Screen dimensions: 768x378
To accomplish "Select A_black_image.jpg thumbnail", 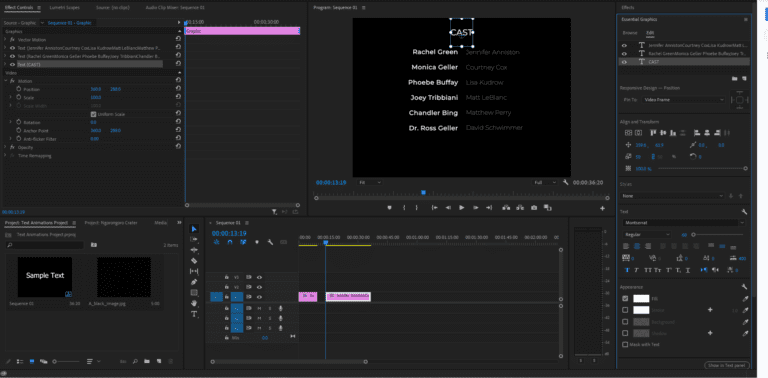I will click(x=123, y=277).
